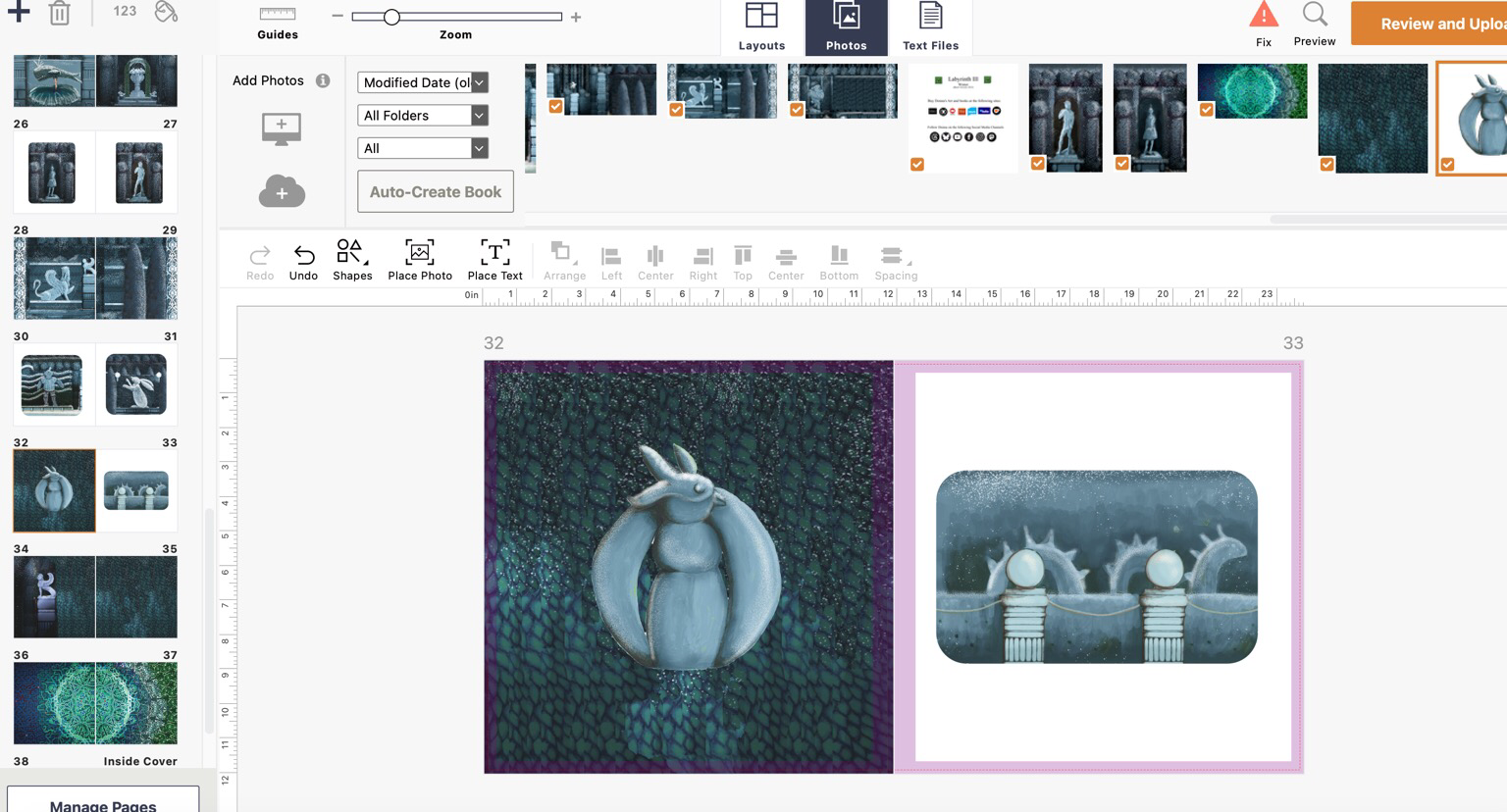Open the Arrange tool
1507x812 pixels.
tap(564, 261)
